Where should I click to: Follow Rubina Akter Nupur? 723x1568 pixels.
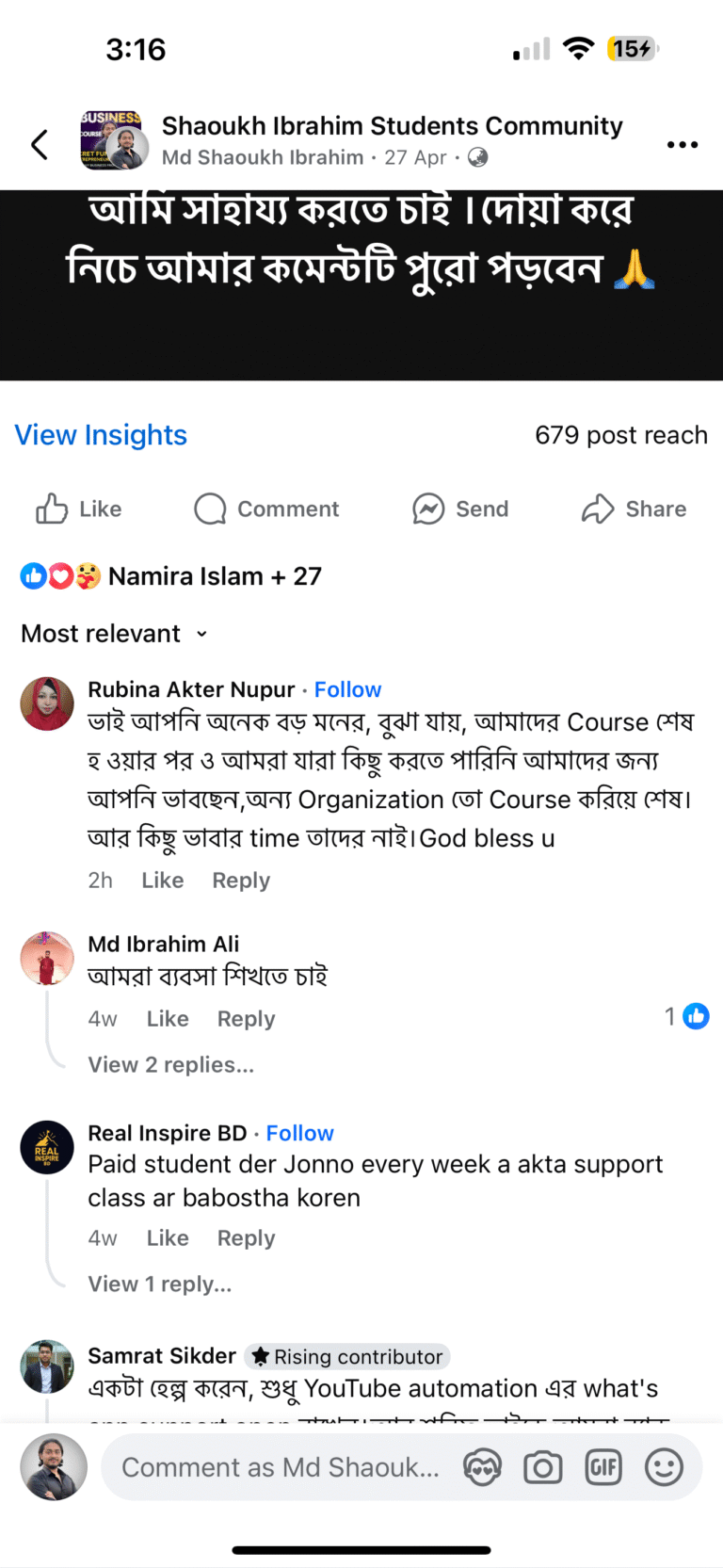pyautogui.click(x=347, y=689)
